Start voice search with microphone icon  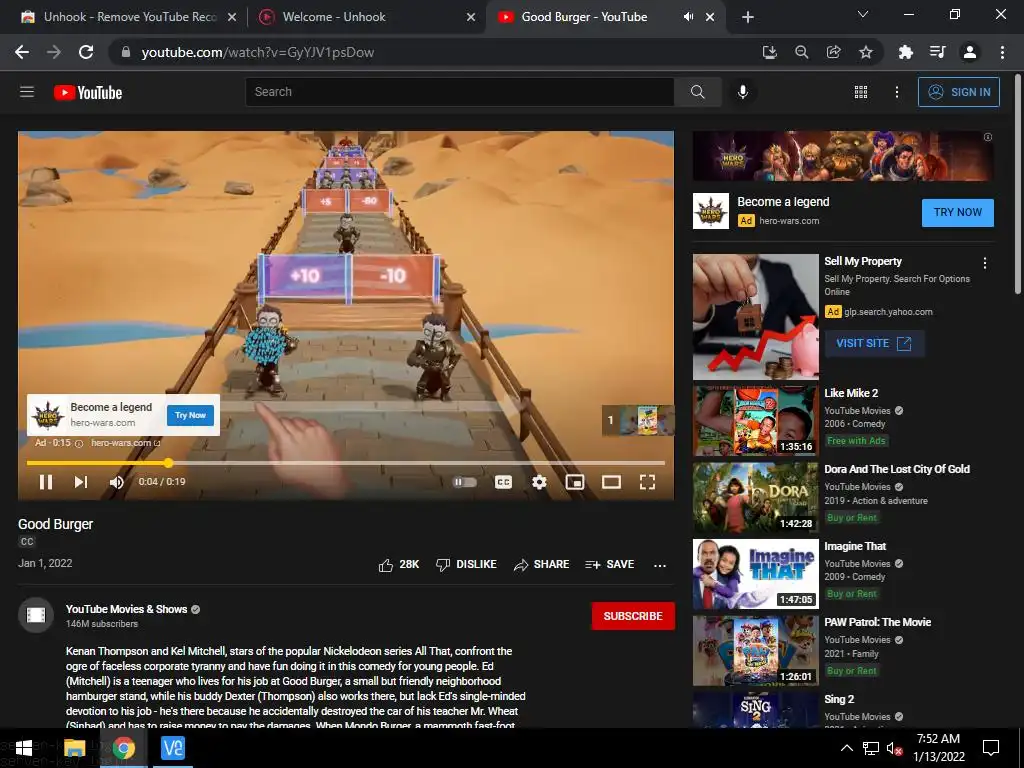[743, 92]
